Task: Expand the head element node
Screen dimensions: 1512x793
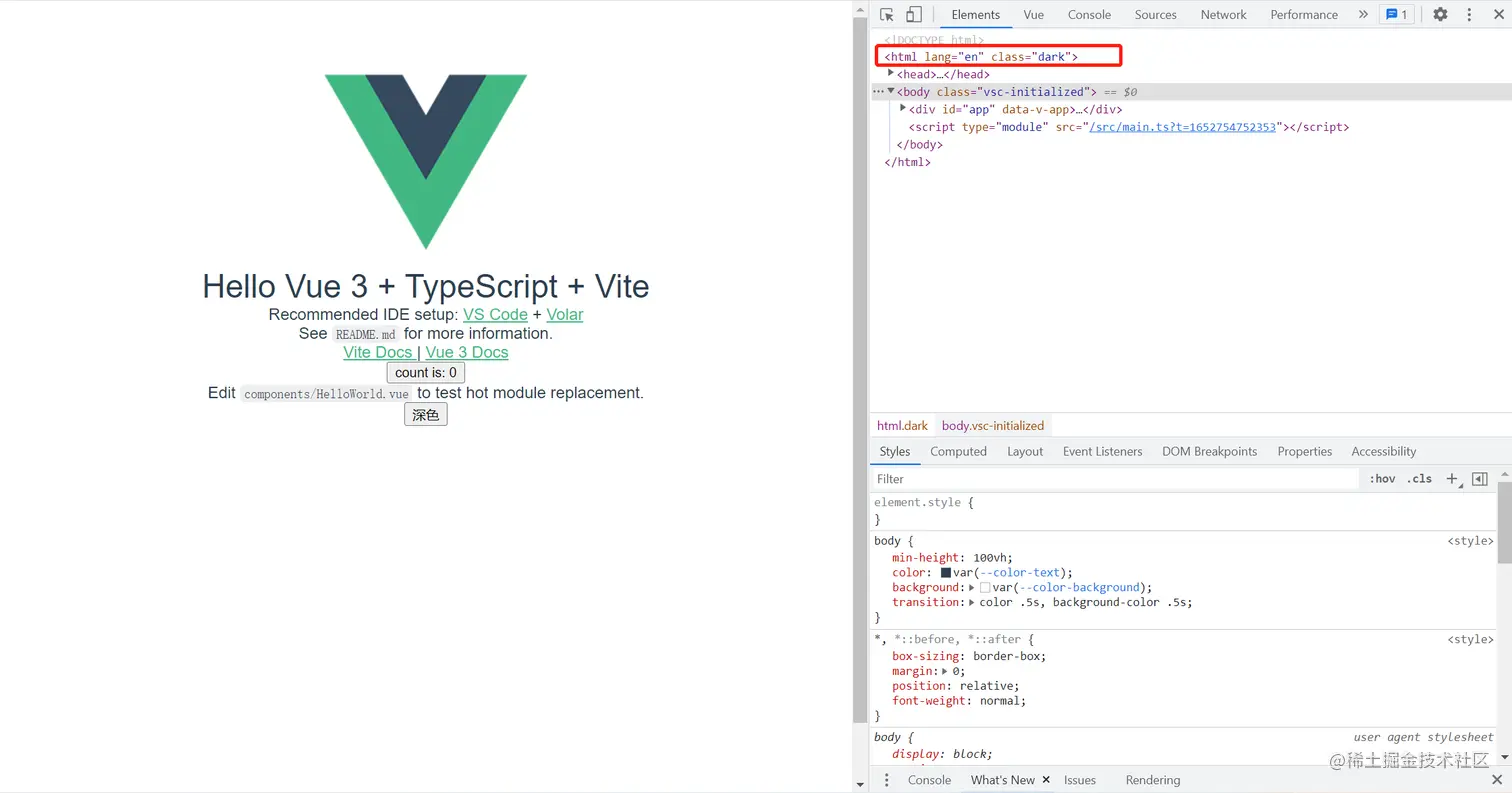Action: (891, 74)
